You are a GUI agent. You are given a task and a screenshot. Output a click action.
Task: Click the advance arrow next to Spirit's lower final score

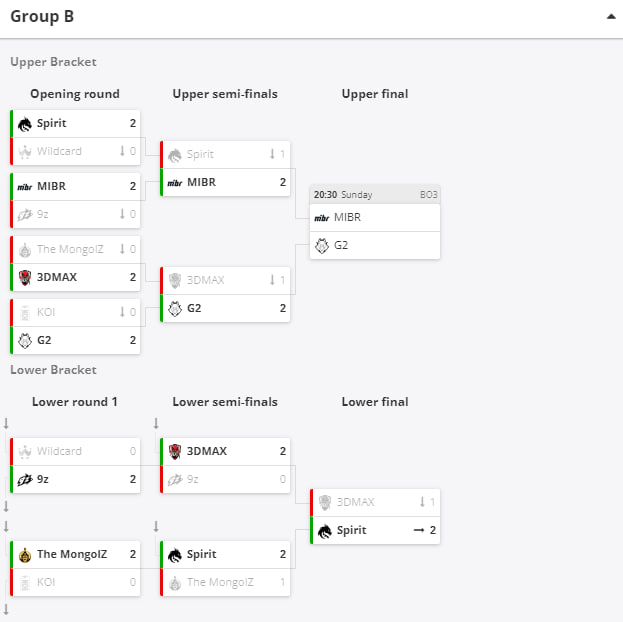click(x=419, y=530)
